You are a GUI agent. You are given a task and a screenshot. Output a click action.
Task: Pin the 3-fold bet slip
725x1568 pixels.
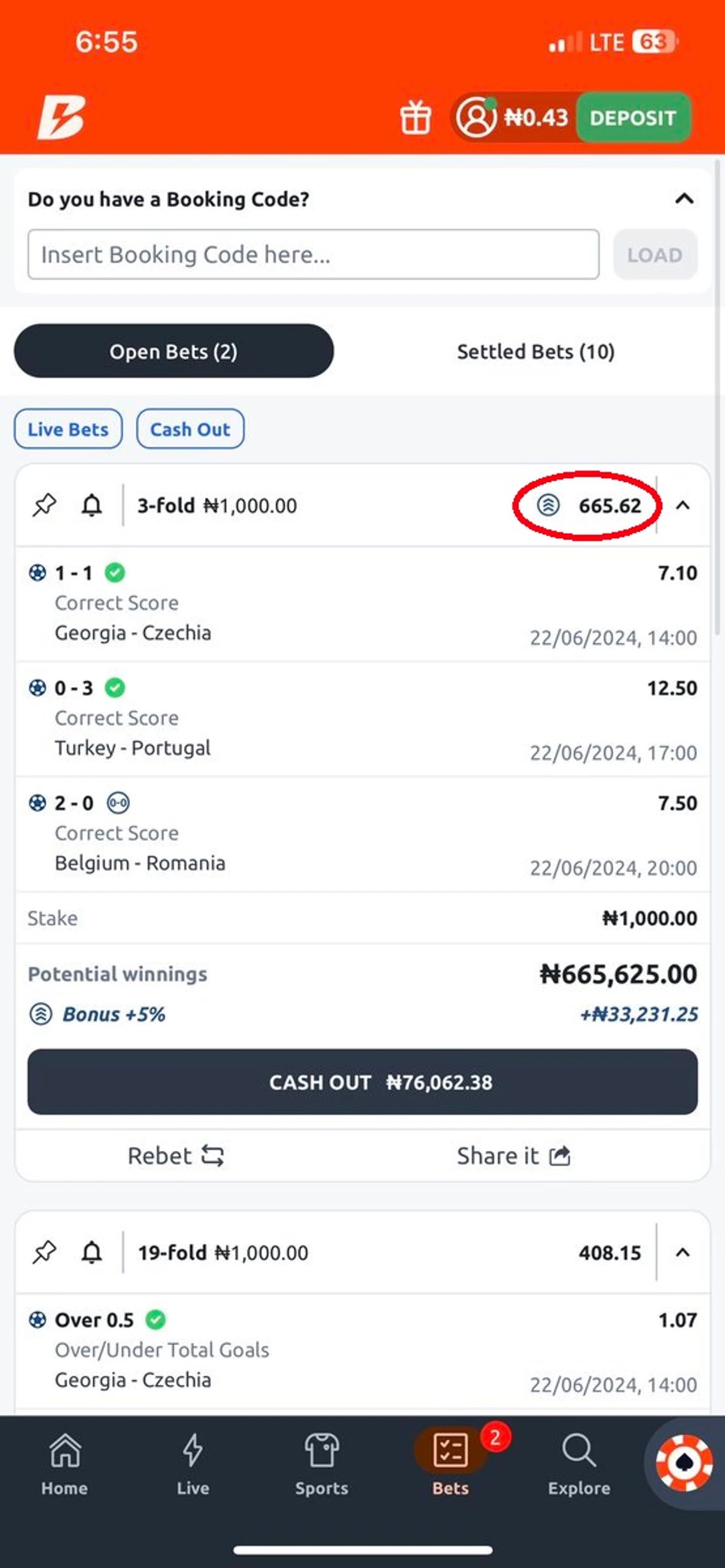click(44, 505)
